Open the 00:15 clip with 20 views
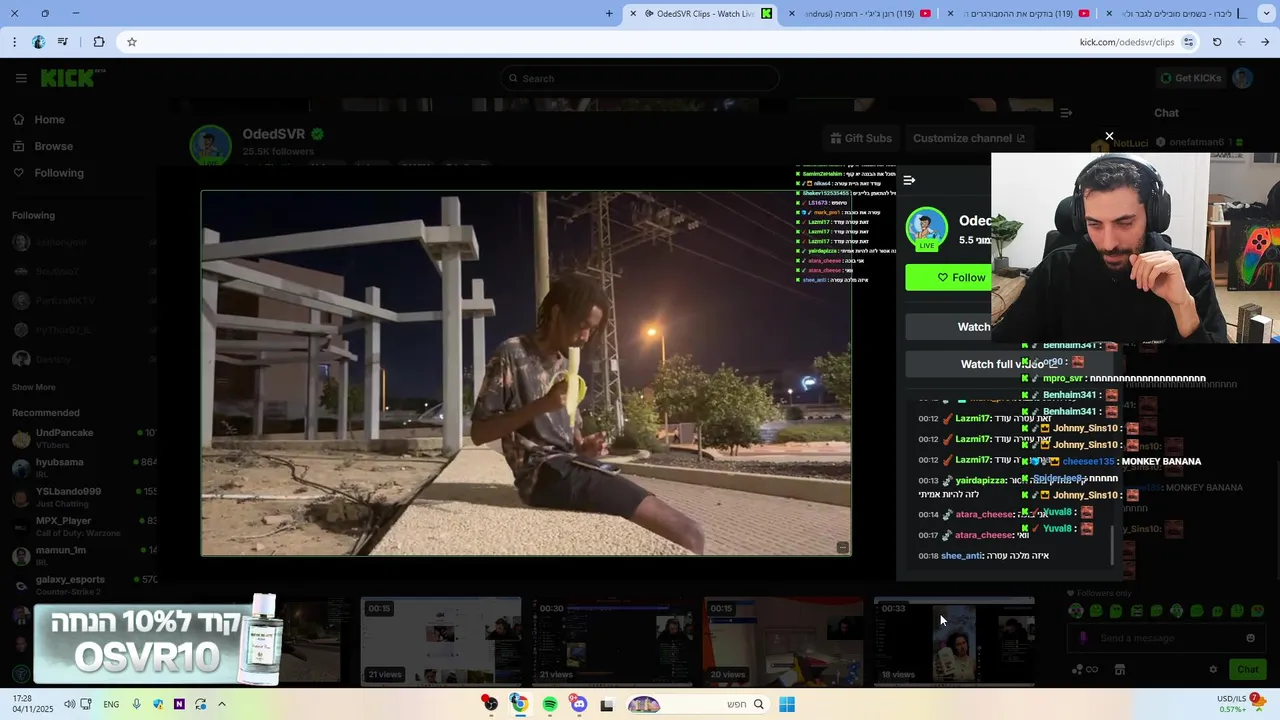This screenshot has height=720, width=1280. 784,641
